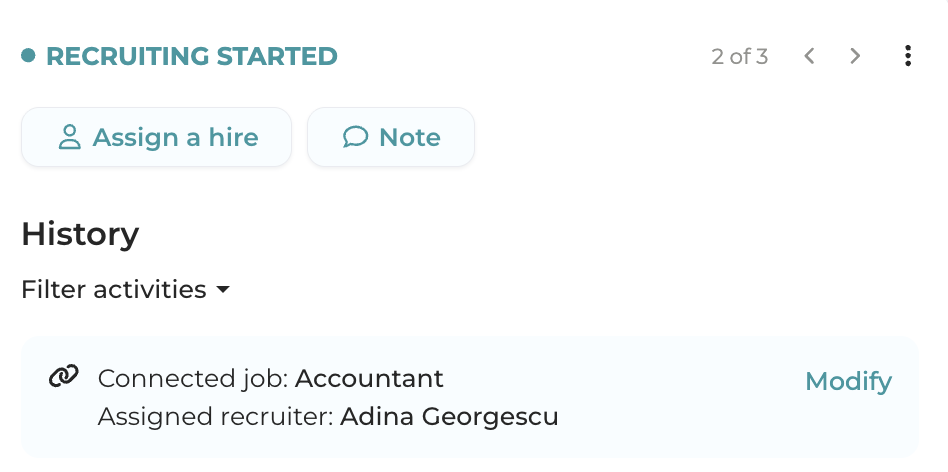Select the Recruiting Started status label
Image resolution: width=948 pixels, height=472 pixels.
tap(191, 56)
